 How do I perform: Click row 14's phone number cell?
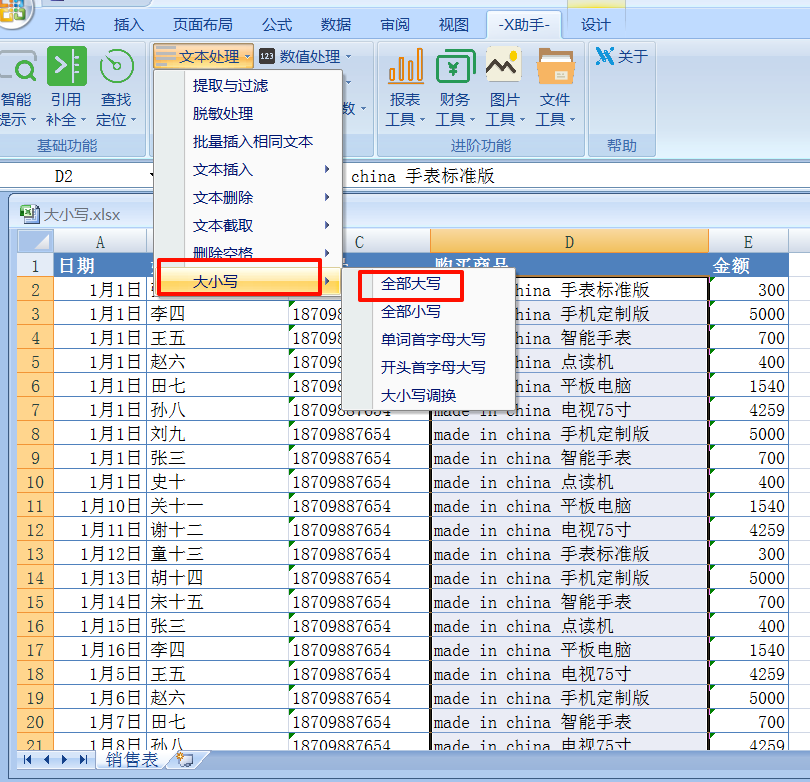click(359, 578)
